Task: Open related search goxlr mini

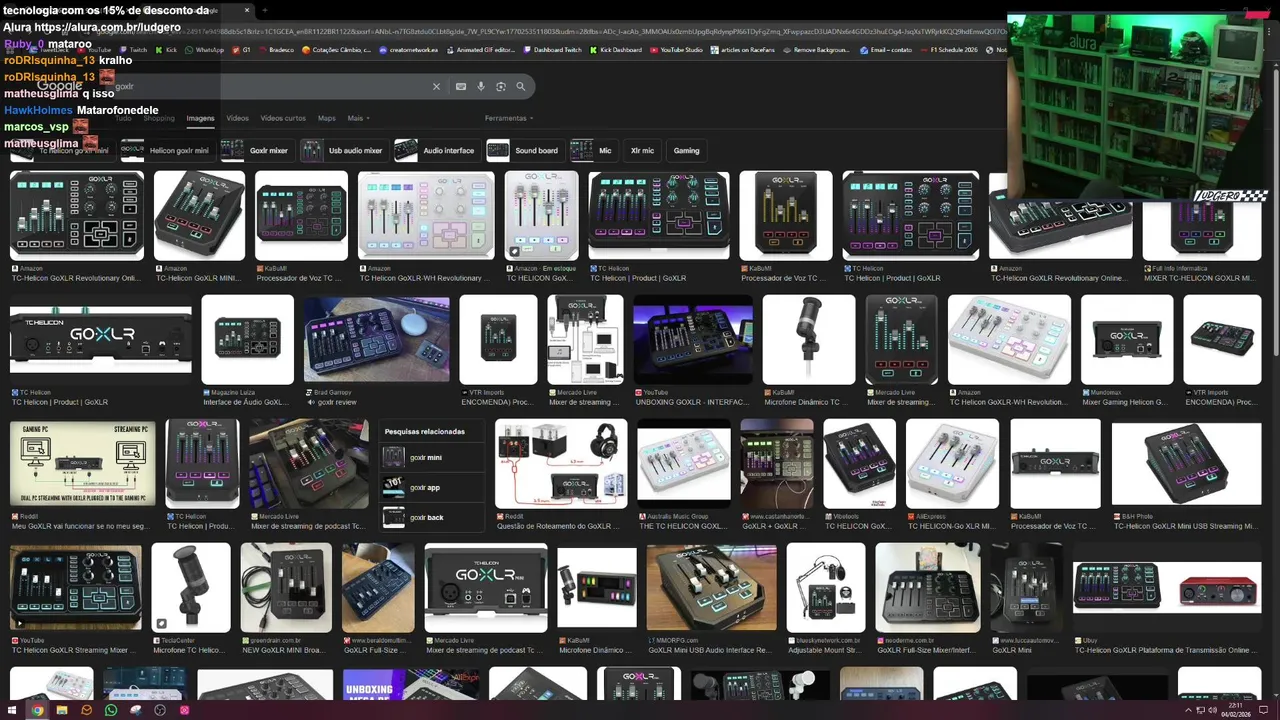Action: pyautogui.click(x=431, y=457)
